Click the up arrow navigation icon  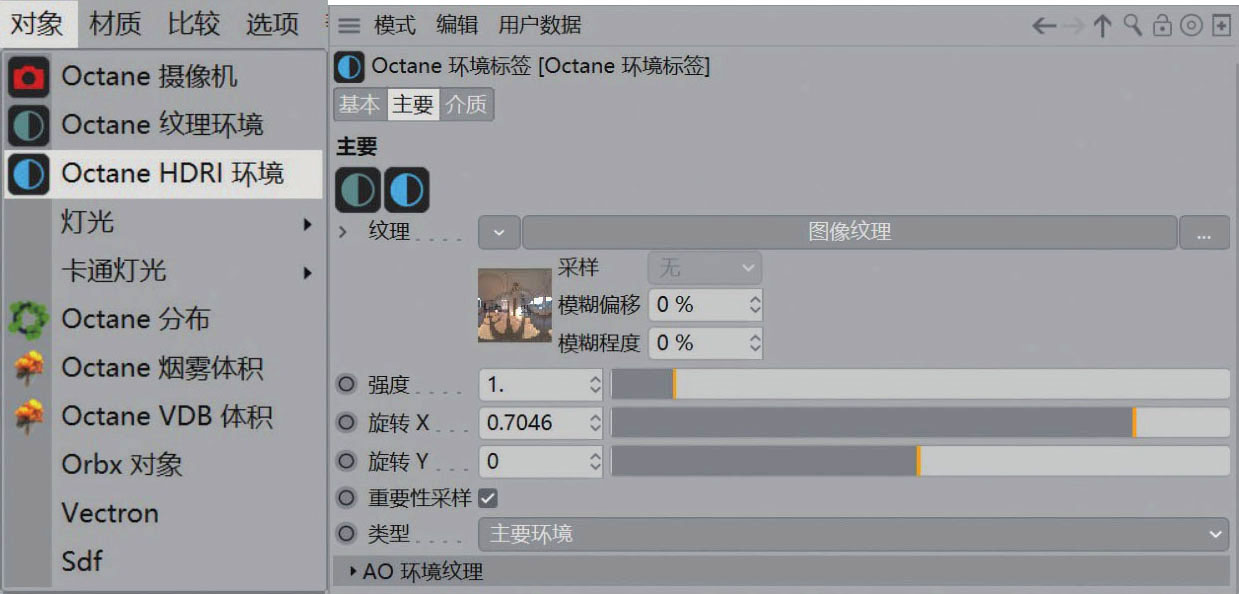pos(1103,26)
